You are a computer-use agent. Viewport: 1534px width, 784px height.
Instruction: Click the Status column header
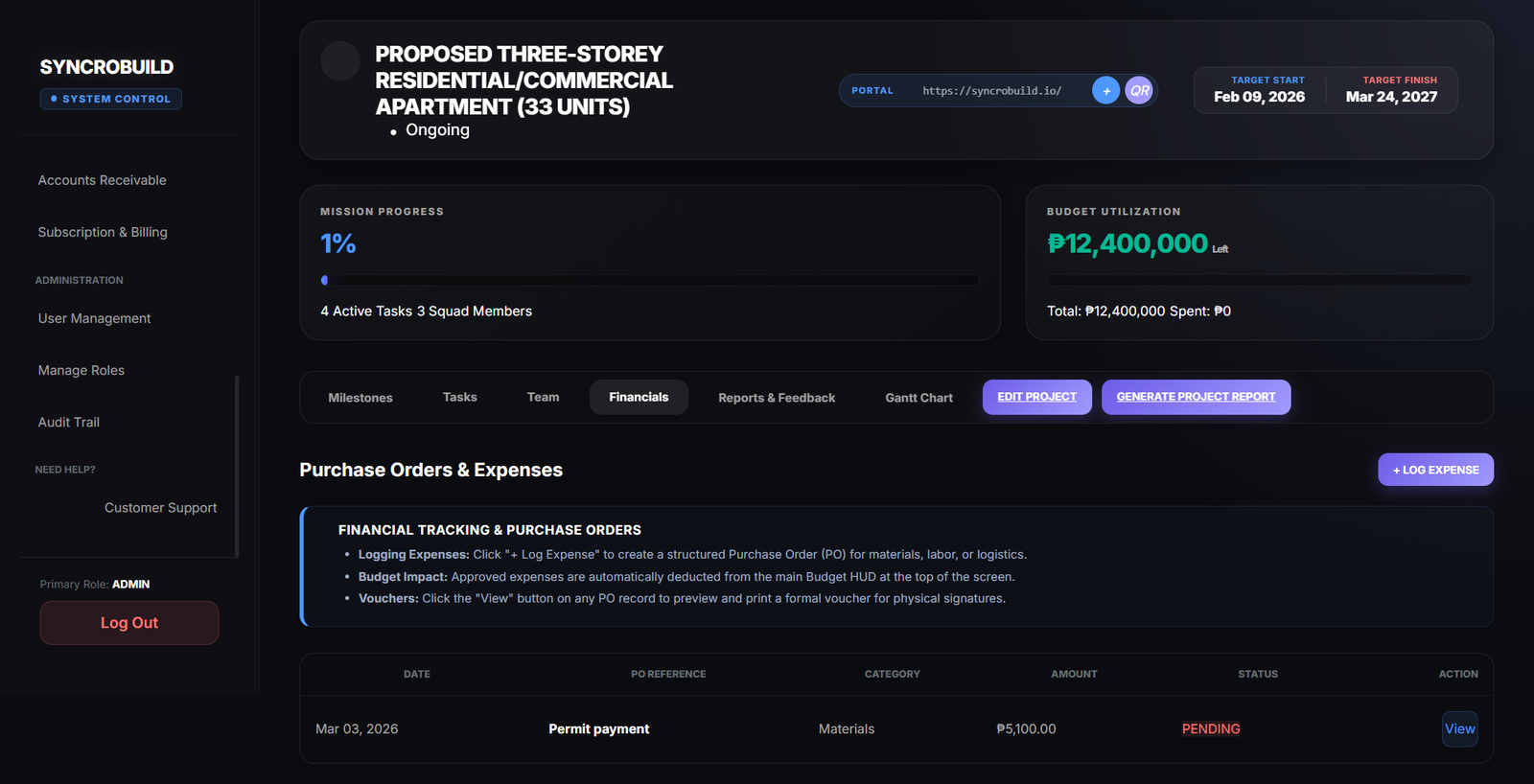[x=1258, y=675]
